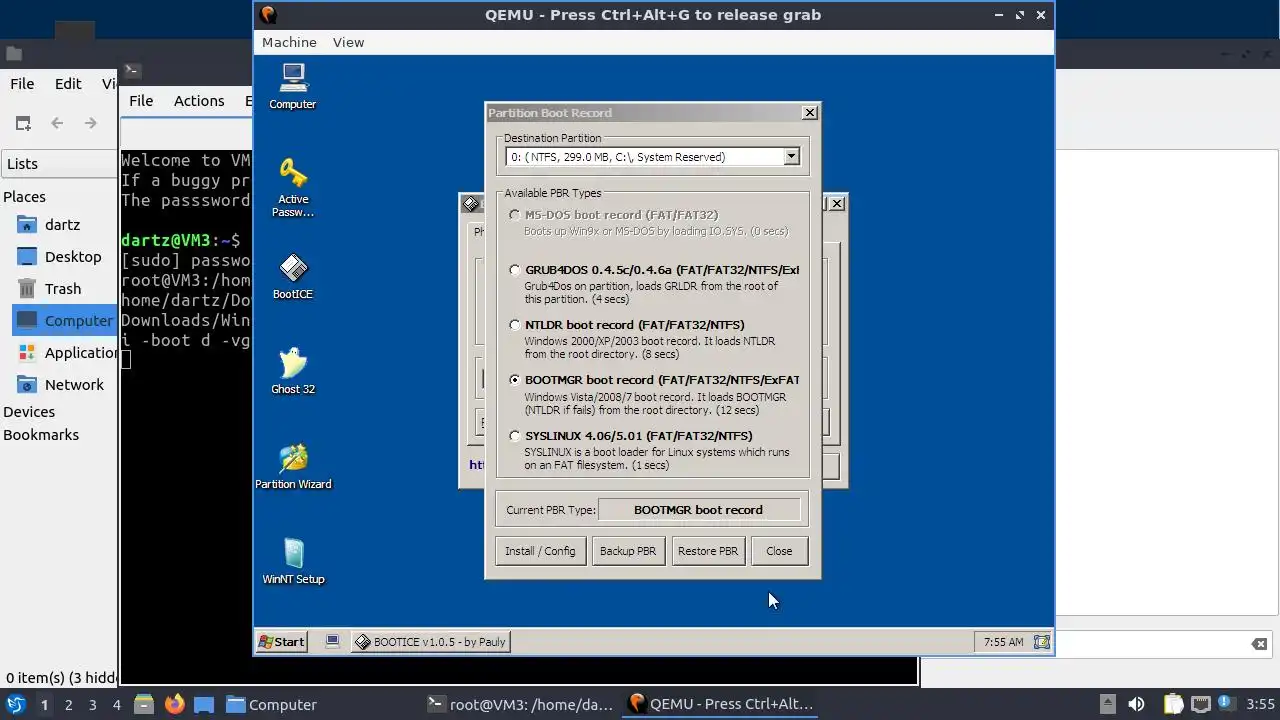The height and width of the screenshot is (720, 1280).
Task: Open the Active Password desktop icon
Action: click(x=293, y=187)
